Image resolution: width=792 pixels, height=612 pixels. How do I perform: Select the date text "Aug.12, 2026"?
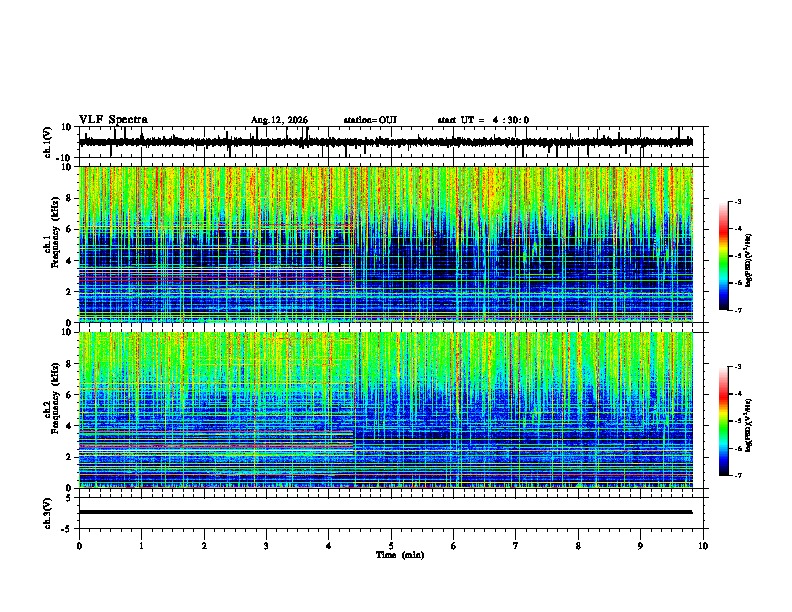tap(279, 120)
